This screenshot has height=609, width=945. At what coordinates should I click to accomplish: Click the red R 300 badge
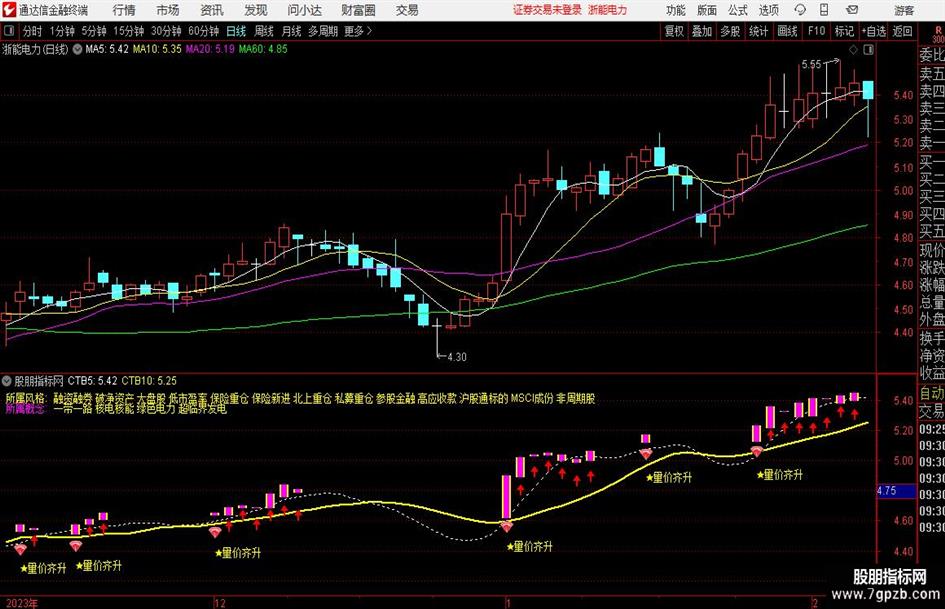938,34
